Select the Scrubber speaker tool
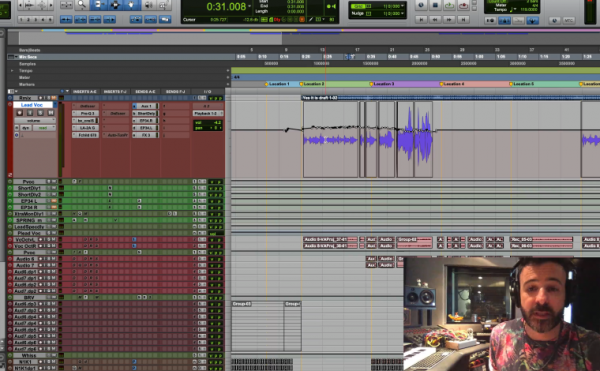This screenshot has width=600, height=371. (x=148, y=5)
